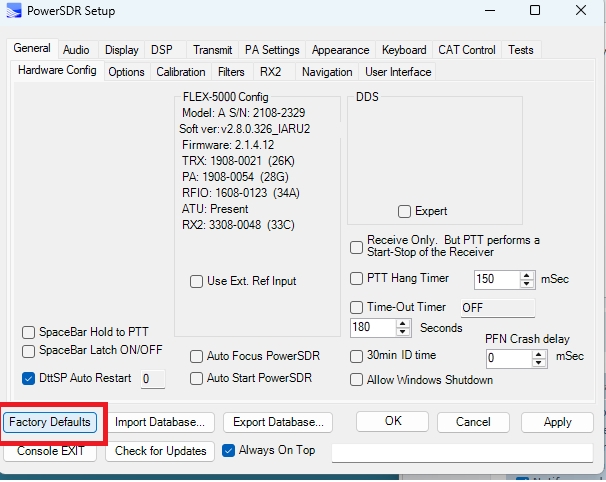Screen dimensions: 606x482
Task: Open the Options sub-tab
Action: click(x=126, y=72)
